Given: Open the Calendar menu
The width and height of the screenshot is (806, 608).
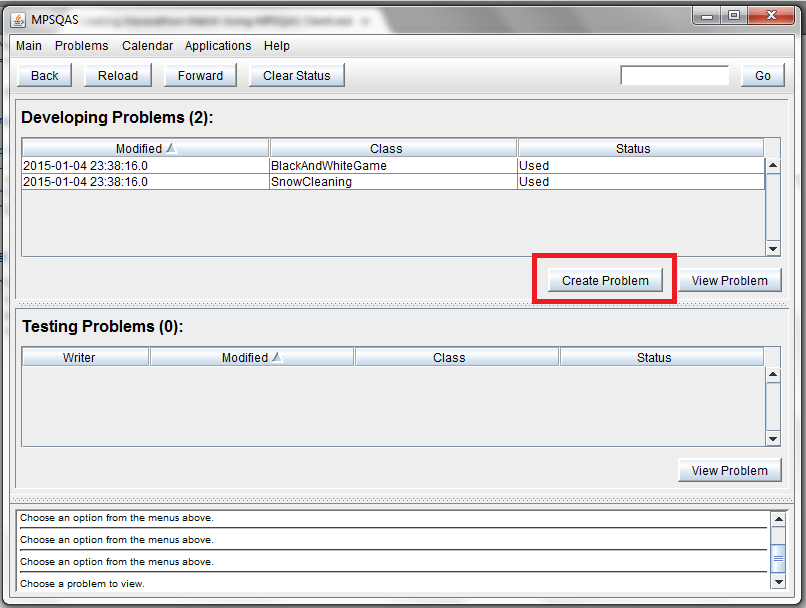Looking at the screenshot, I should (x=147, y=46).
